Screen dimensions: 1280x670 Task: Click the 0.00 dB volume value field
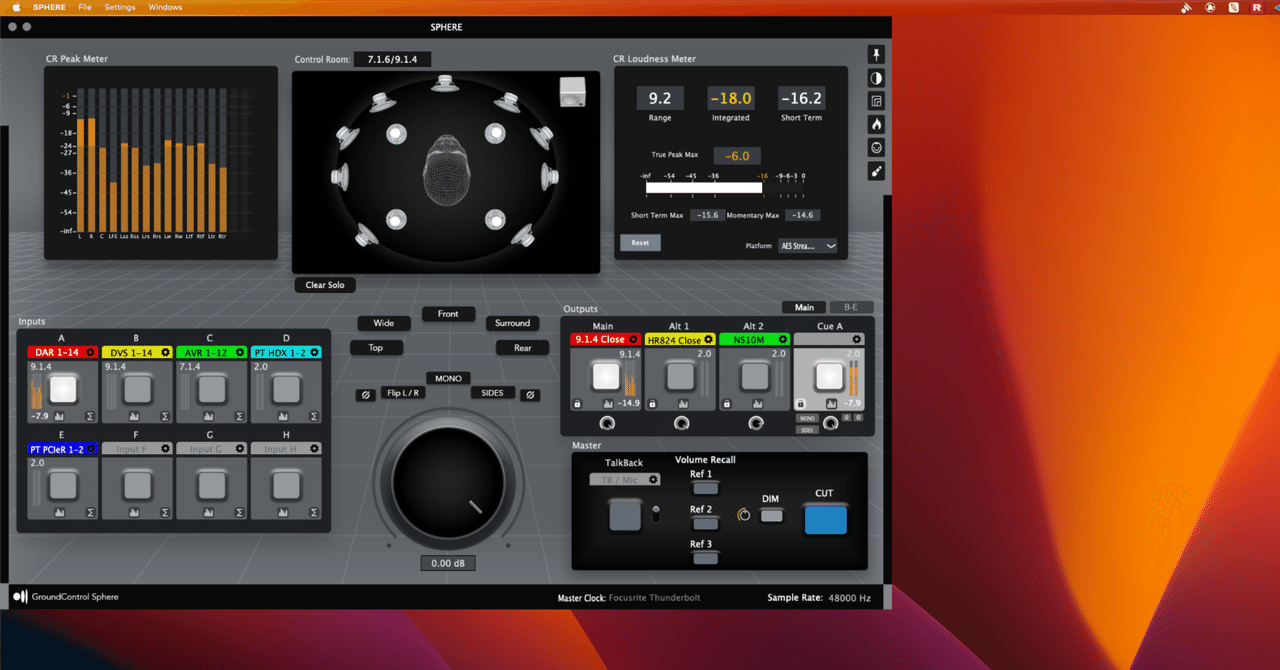point(448,564)
